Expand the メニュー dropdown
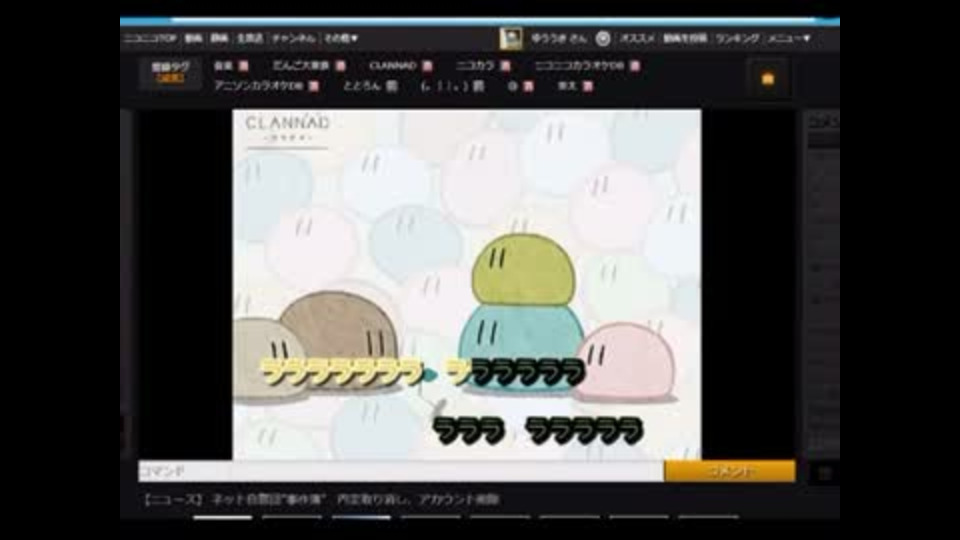This screenshot has width=960, height=540. click(x=789, y=38)
